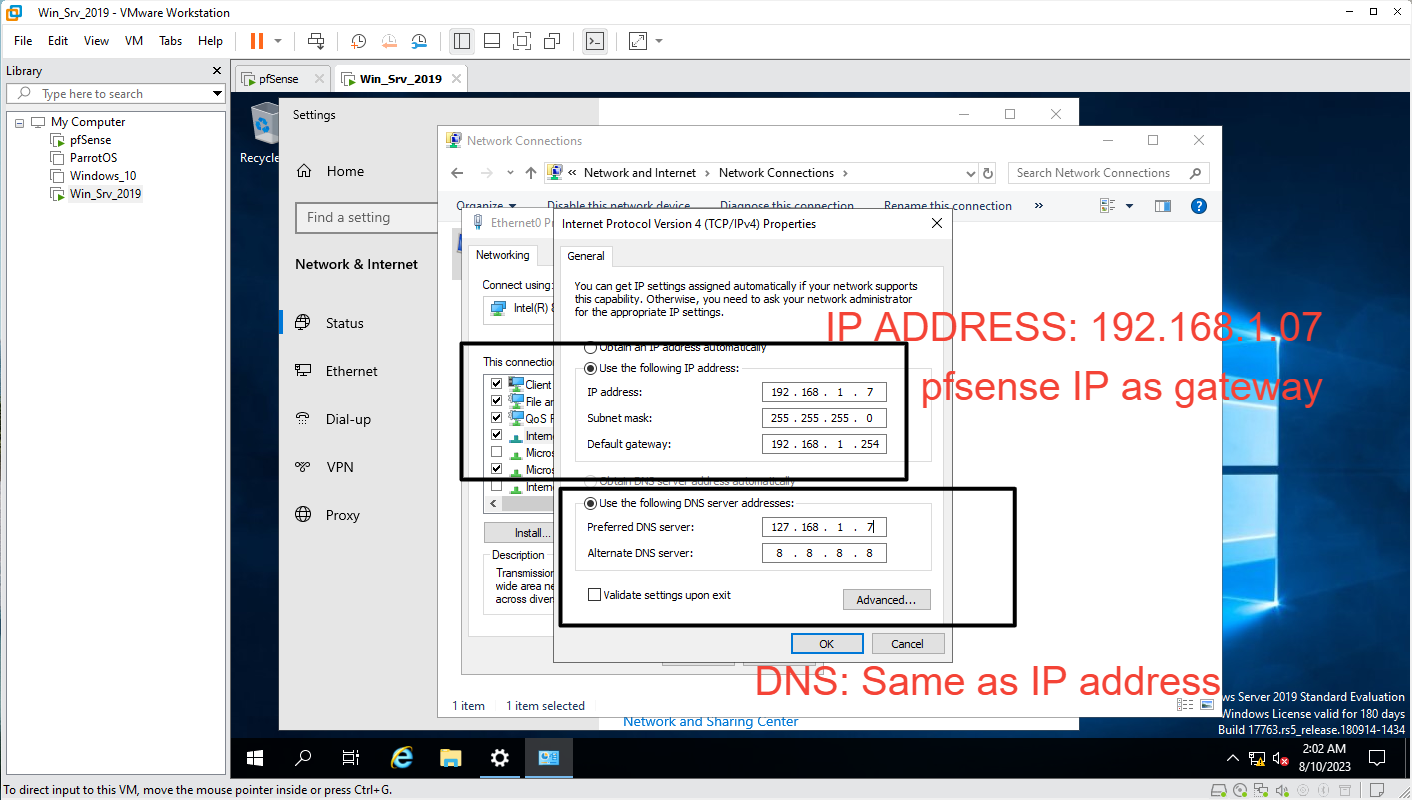Screen dimensions: 1412x800
Task: Click the stretch guest display icon
Action: [x=638, y=41]
